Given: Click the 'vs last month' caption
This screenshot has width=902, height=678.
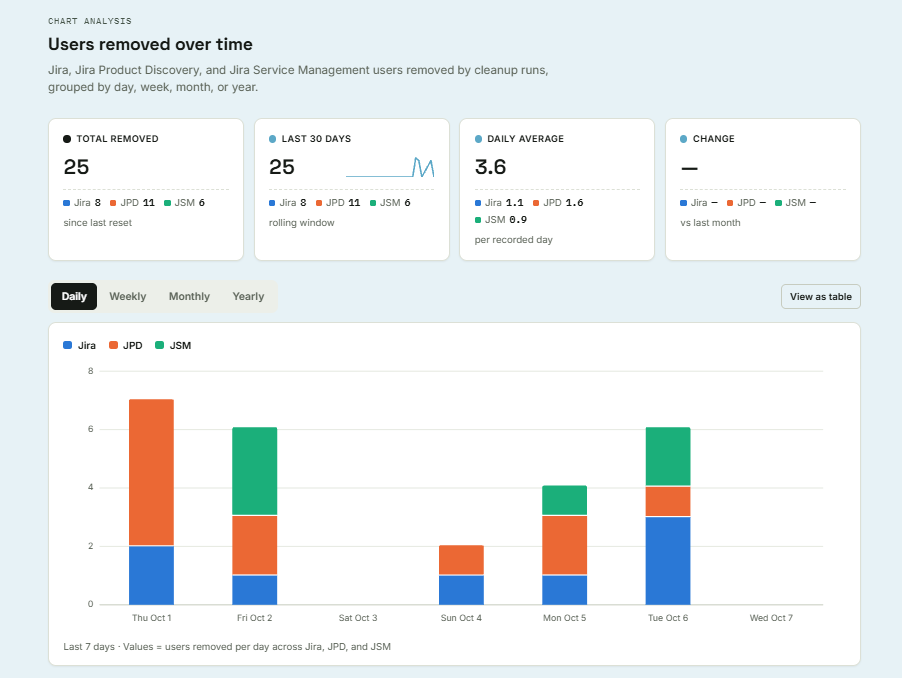Looking at the screenshot, I should tap(710, 223).
